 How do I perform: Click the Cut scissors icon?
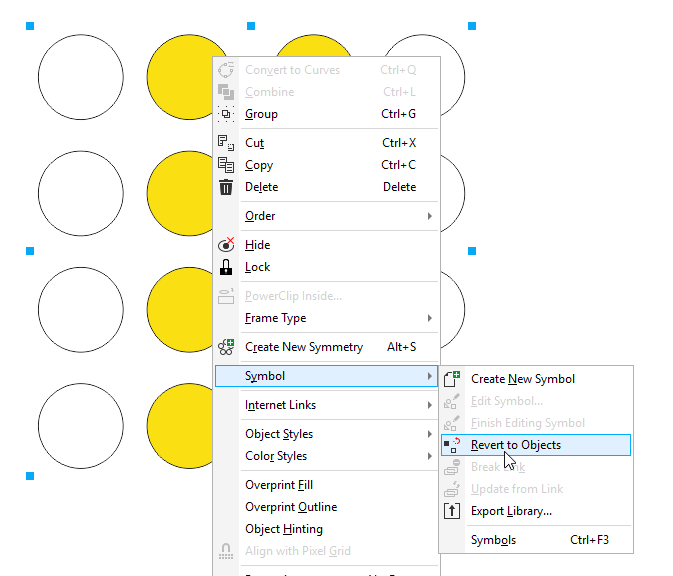click(x=226, y=143)
